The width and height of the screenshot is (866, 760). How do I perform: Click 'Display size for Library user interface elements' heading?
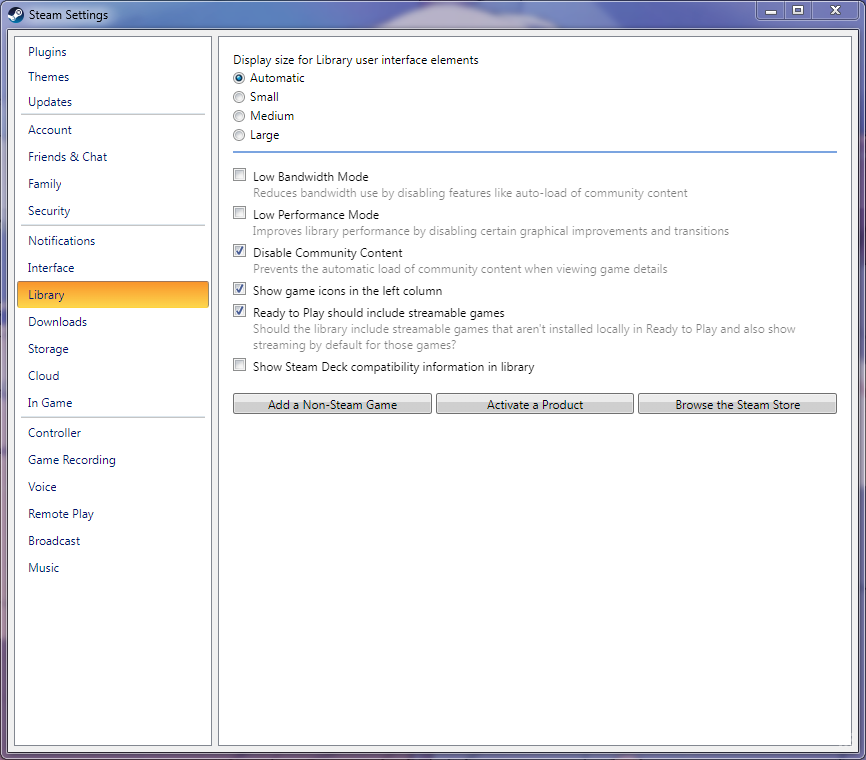pos(356,60)
